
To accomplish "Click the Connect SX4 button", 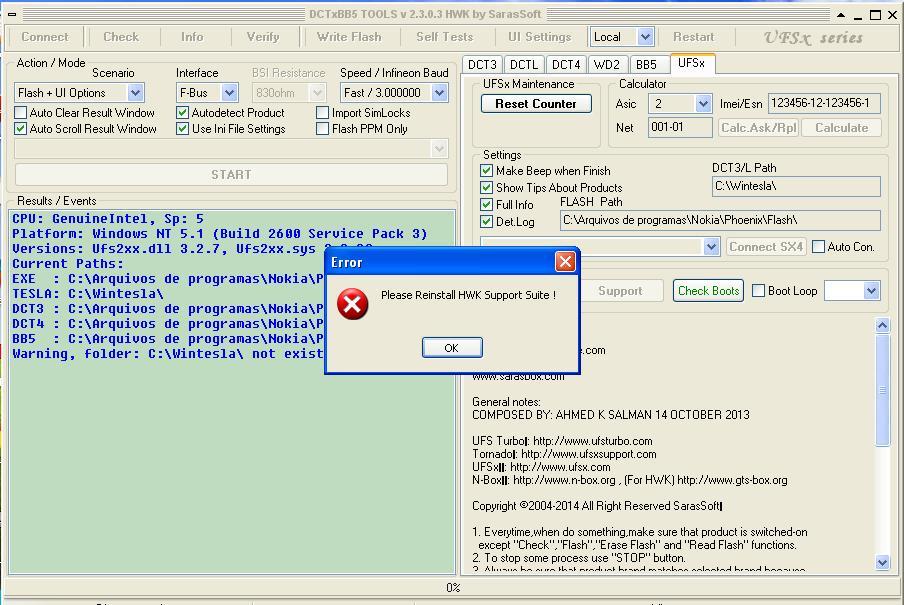I will pos(766,247).
